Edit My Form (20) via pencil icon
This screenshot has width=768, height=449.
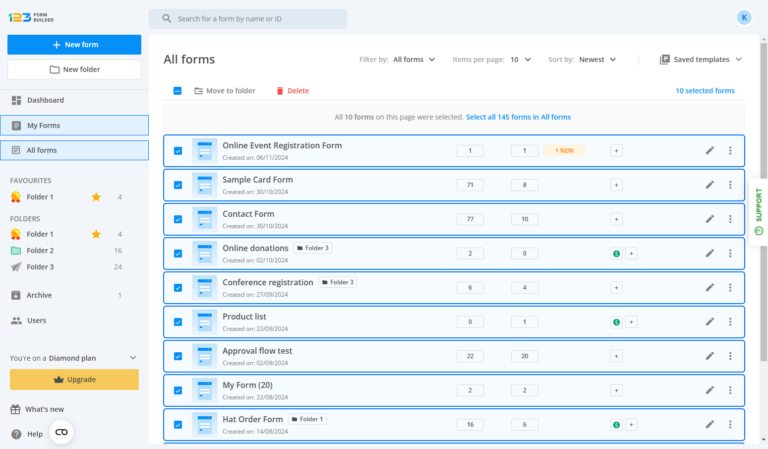point(710,390)
